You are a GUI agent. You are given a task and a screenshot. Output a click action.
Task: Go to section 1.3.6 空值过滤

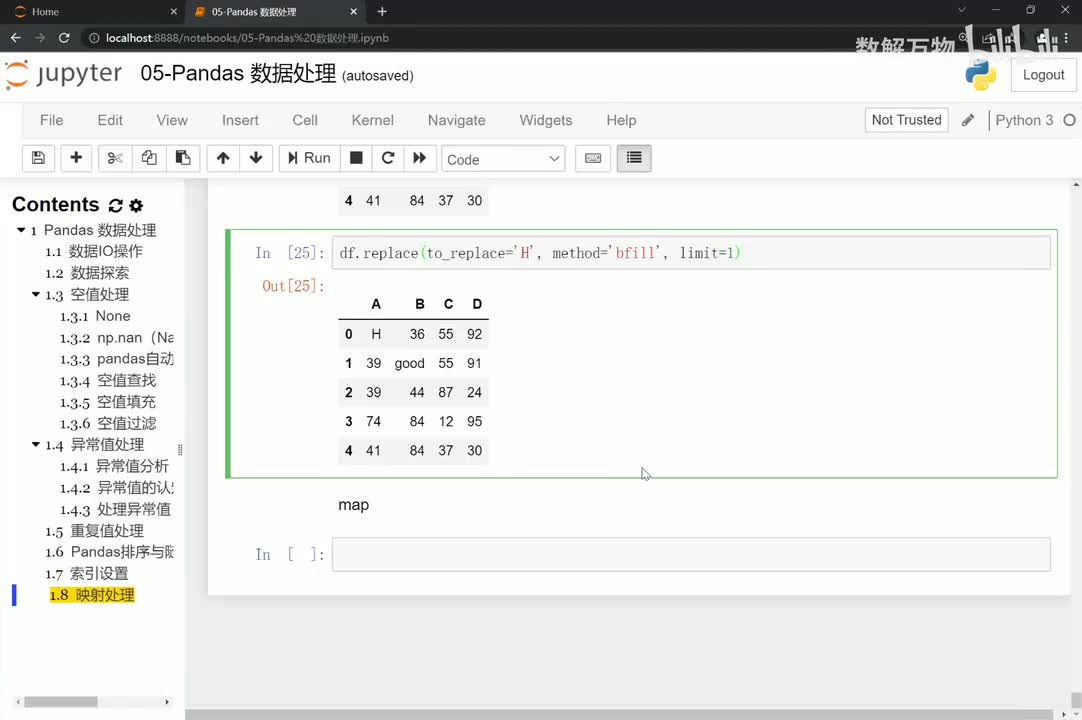[108, 423]
